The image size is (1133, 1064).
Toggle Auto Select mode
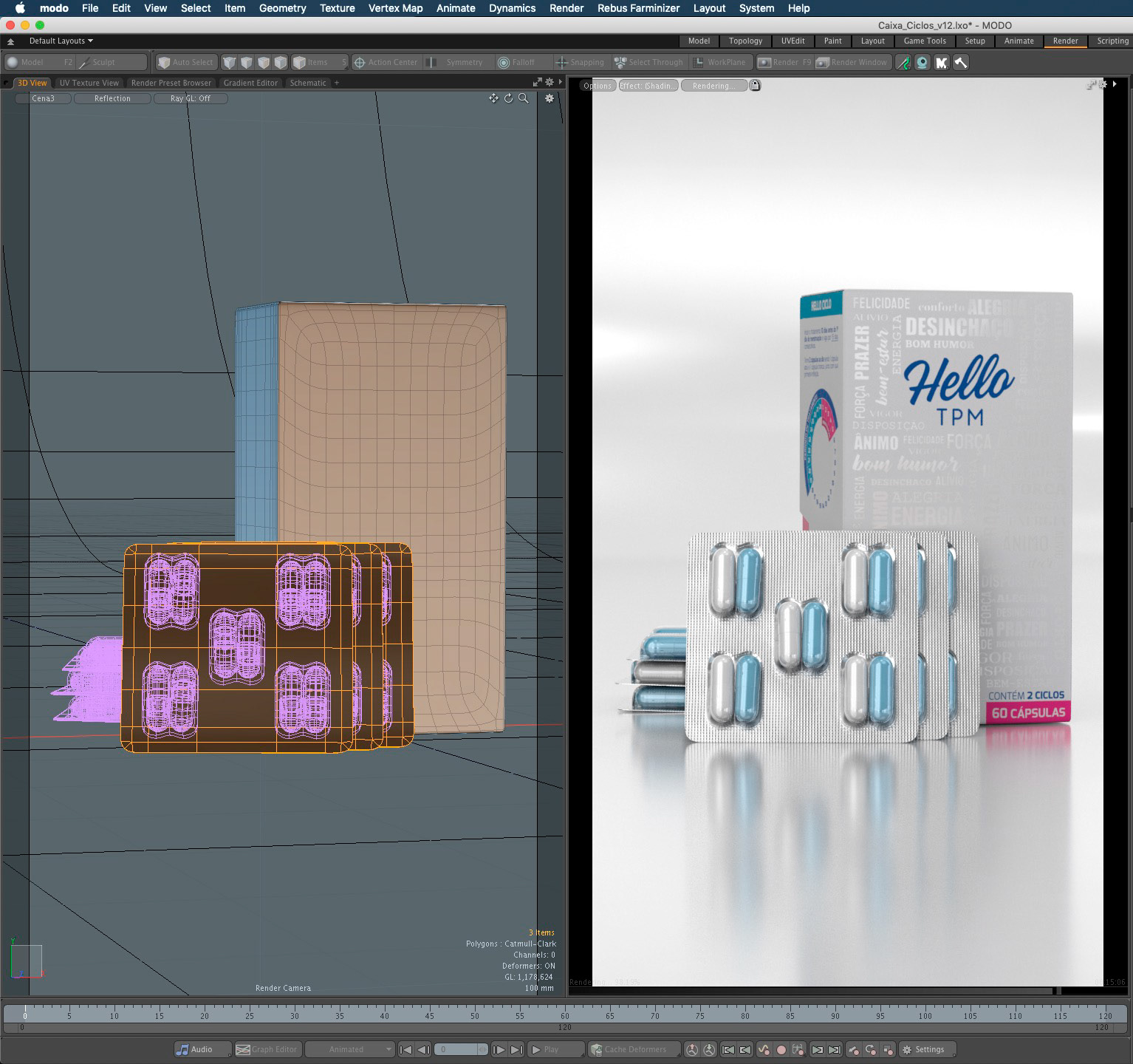click(186, 63)
